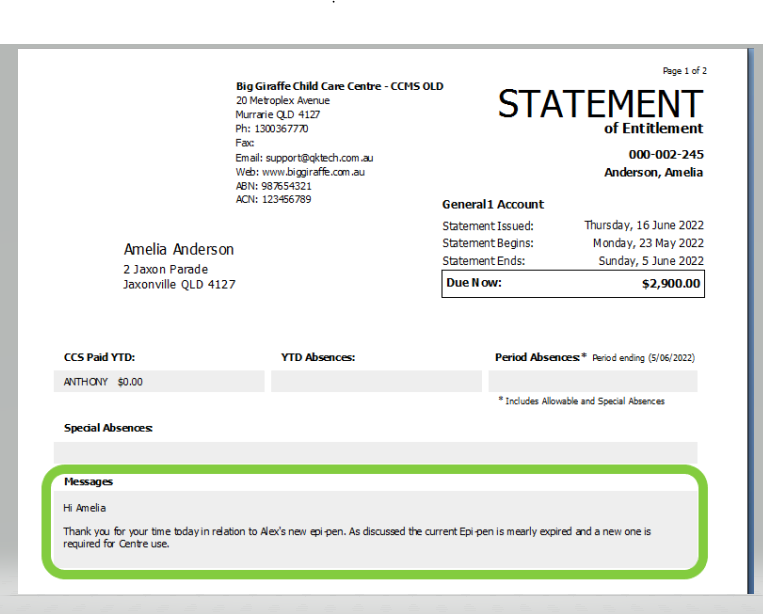Click 'YTD Absences:' heading
Viewport: 763px width, 614px height.
pos(318,357)
